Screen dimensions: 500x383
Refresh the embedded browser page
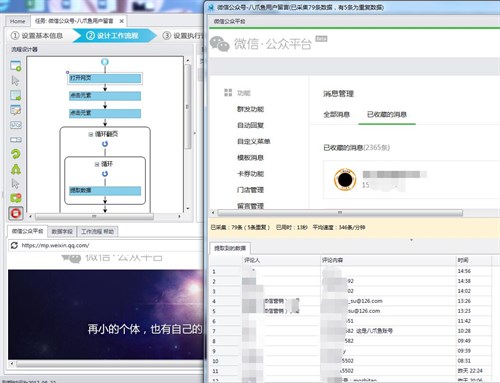(x=14, y=245)
